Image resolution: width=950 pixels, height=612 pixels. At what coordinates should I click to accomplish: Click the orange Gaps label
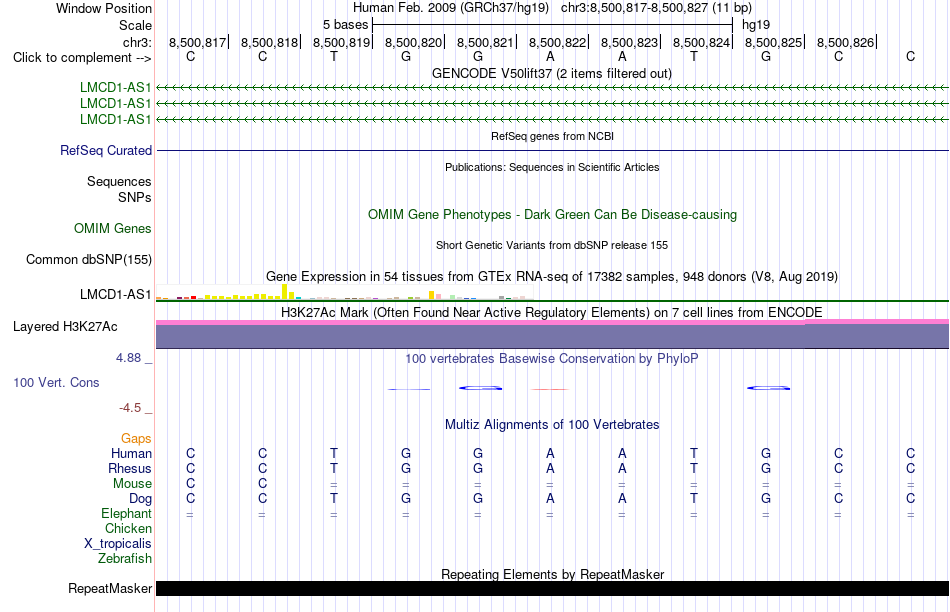pos(136,438)
